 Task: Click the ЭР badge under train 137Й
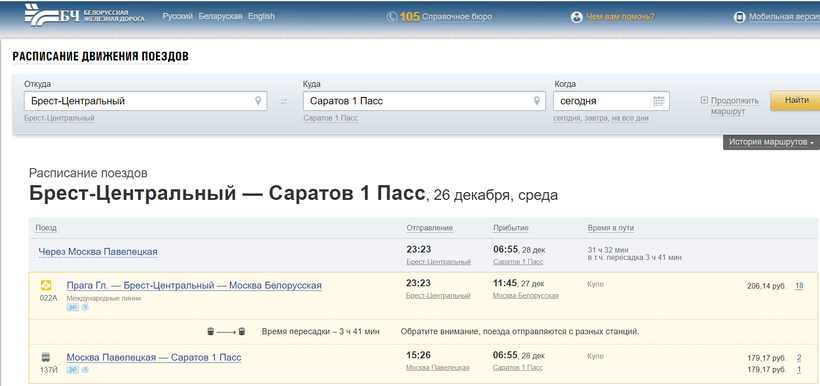72,370
